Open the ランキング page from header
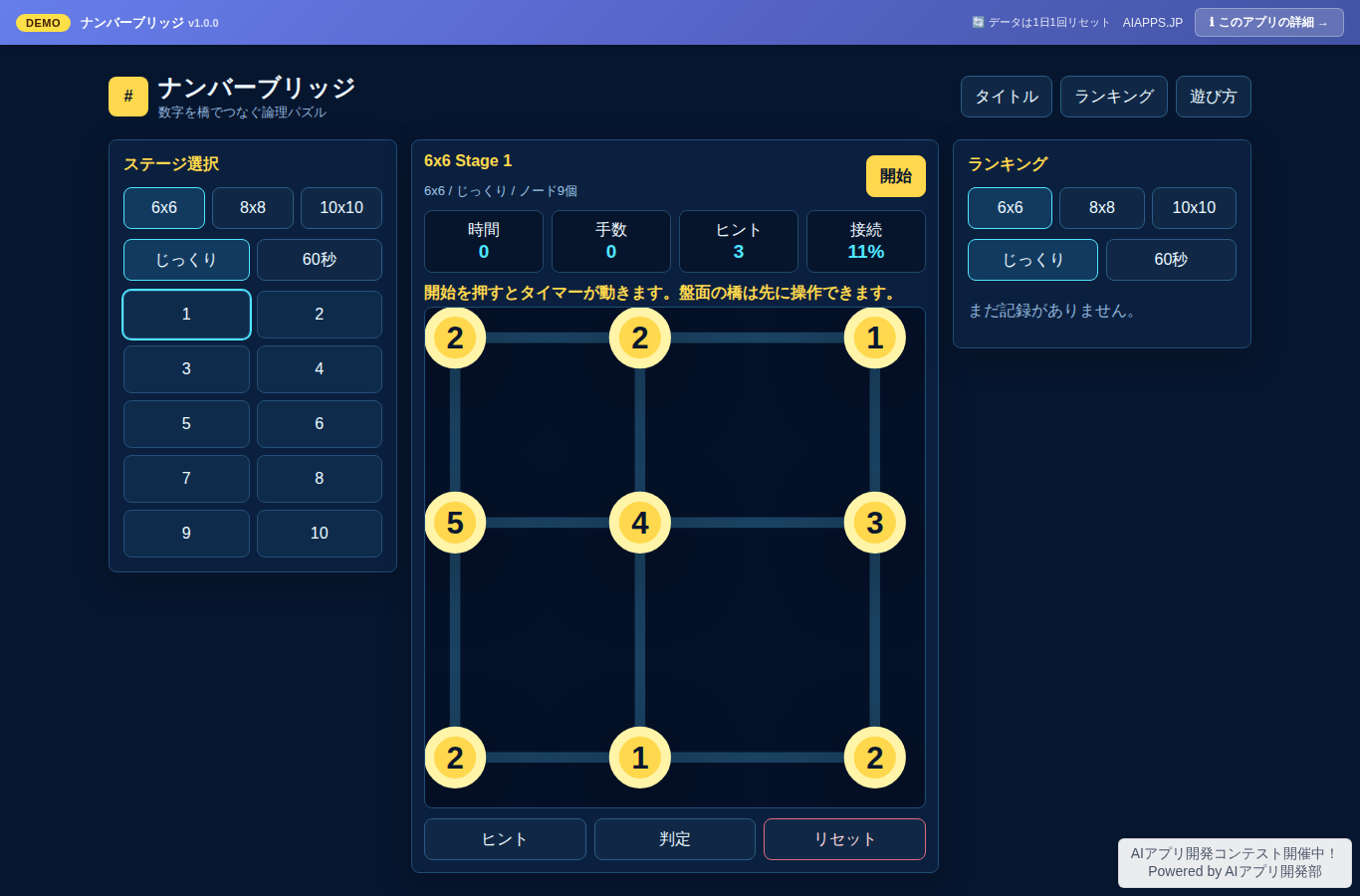The height and width of the screenshot is (896, 1360). 1114,97
